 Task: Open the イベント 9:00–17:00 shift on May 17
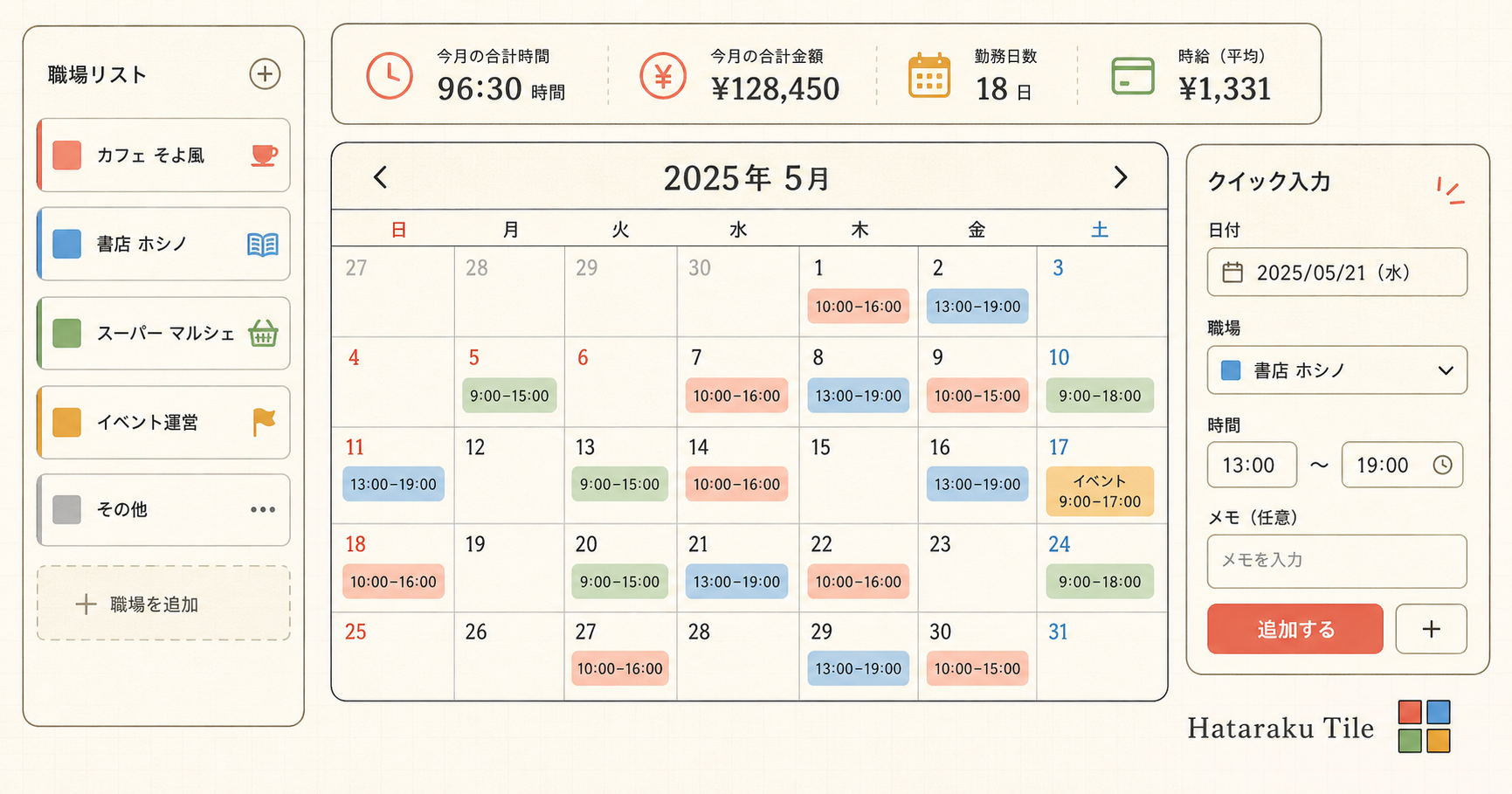[1100, 491]
